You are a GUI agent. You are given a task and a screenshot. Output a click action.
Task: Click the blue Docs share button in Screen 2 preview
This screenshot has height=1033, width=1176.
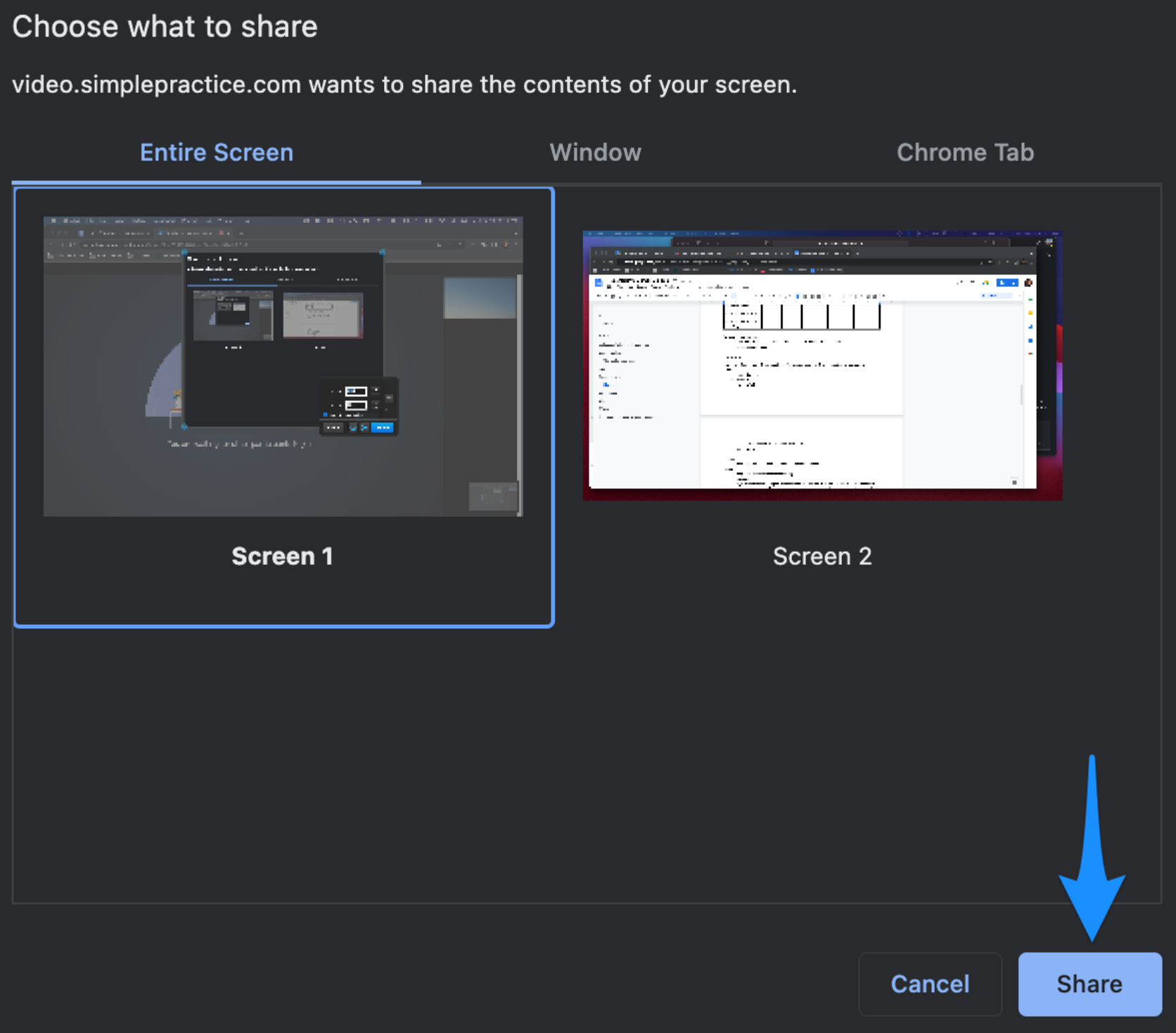[1007, 282]
